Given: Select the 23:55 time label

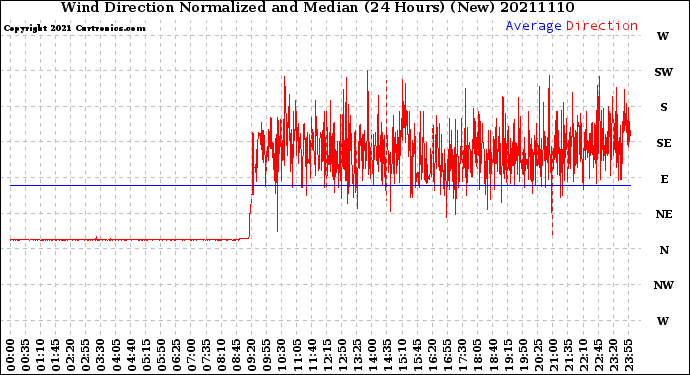Looking at the screenshot, I should tap(628, 355).
